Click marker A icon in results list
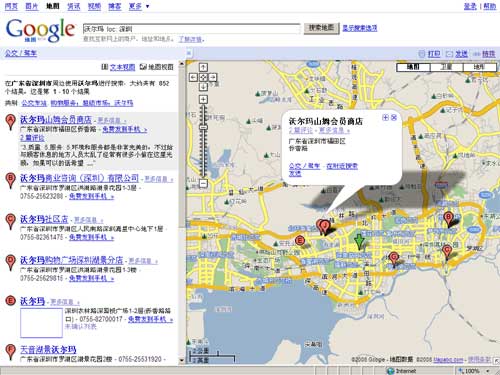Image resolution: width=500 pixels, height=375 pixels. (11, 122)
